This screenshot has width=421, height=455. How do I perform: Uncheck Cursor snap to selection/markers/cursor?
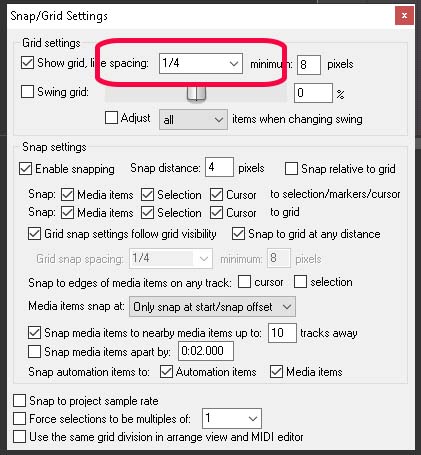point(216,195)
